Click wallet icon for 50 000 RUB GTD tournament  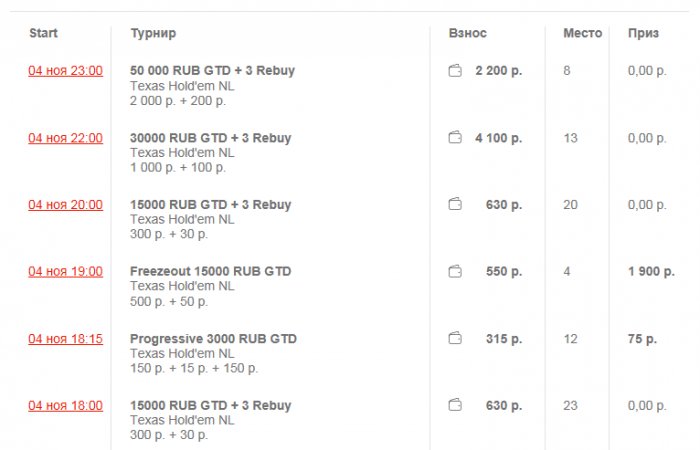456,71
